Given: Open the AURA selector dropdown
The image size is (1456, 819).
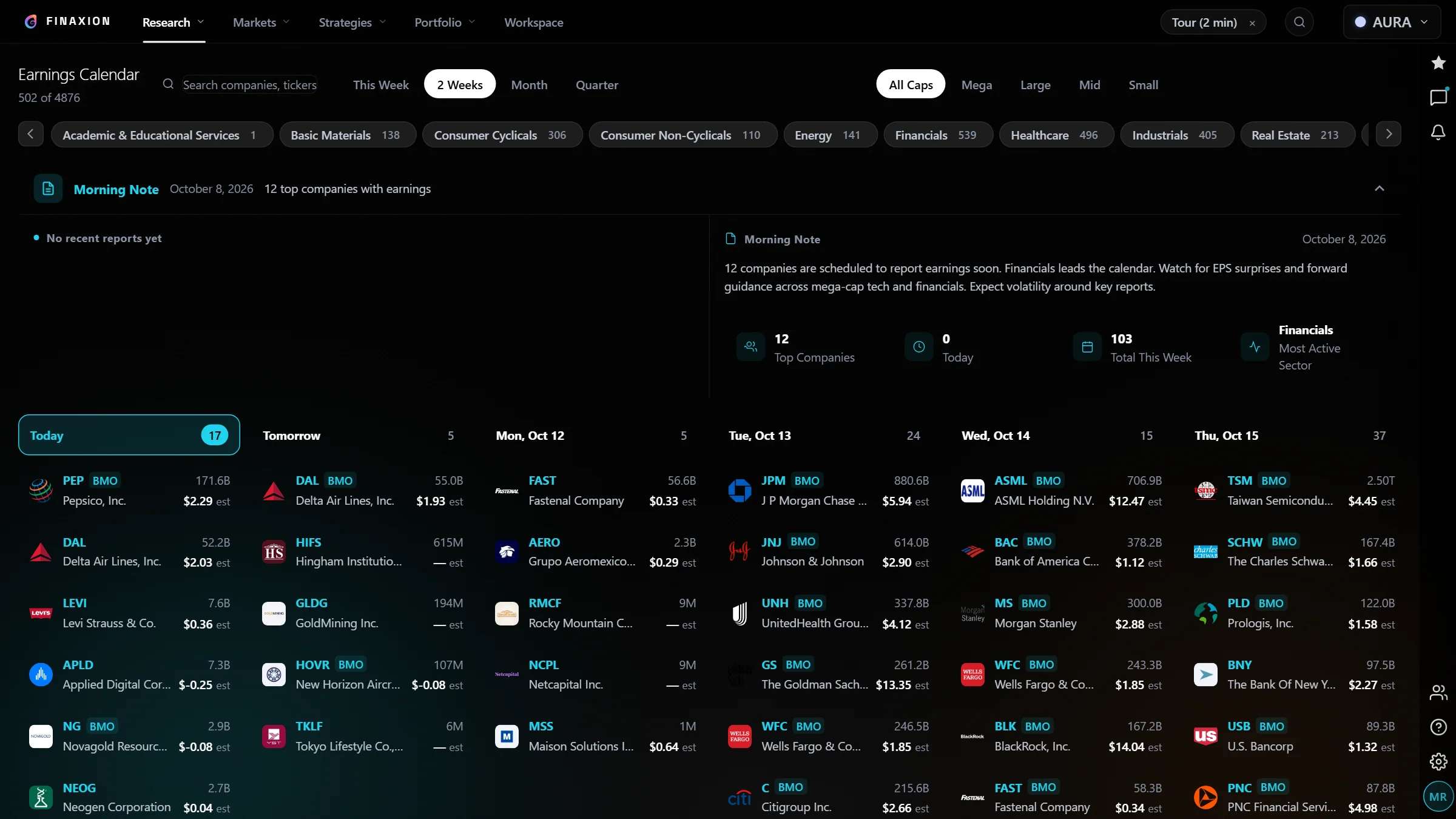Looking at the screenshot, I should [x=1392, y=22].
